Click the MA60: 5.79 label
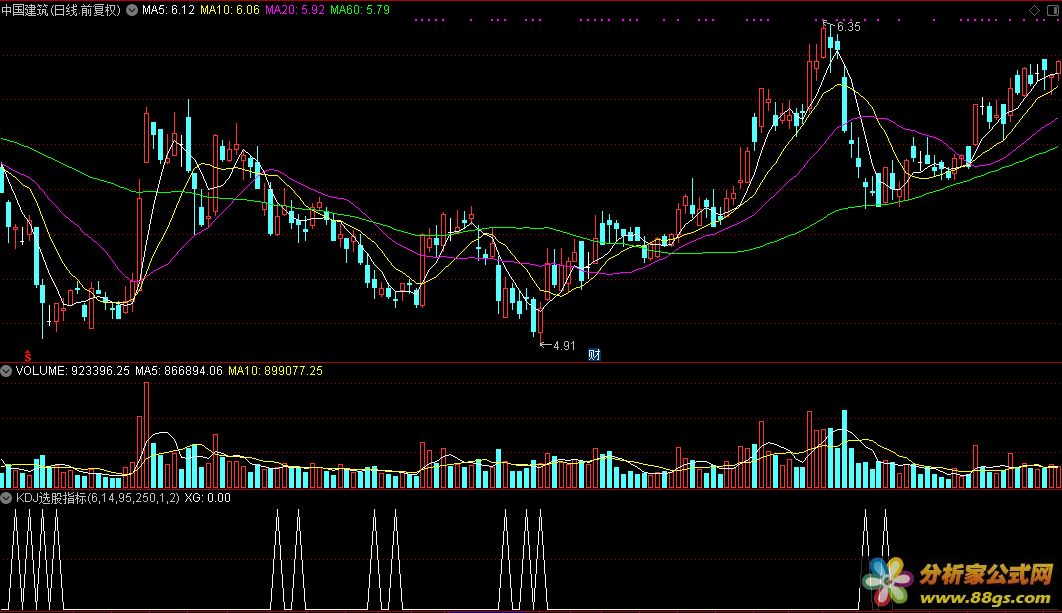The image size is (1062, 613). pyautogui.click(x=360, y=10)
